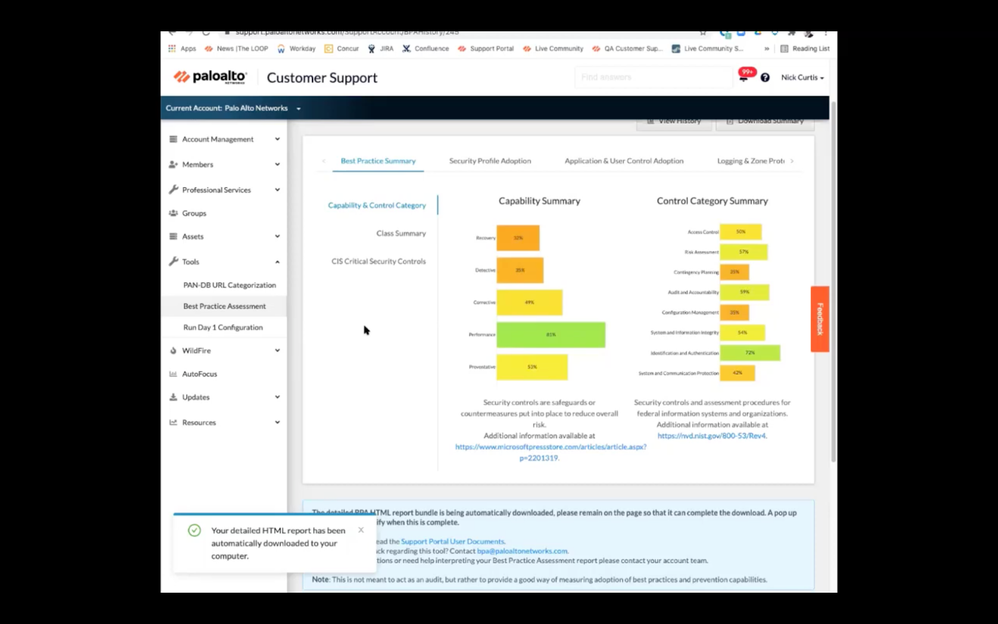Click the page vertical scrollbar
This screenshot has width=998, height=624.
click(833, 280)
